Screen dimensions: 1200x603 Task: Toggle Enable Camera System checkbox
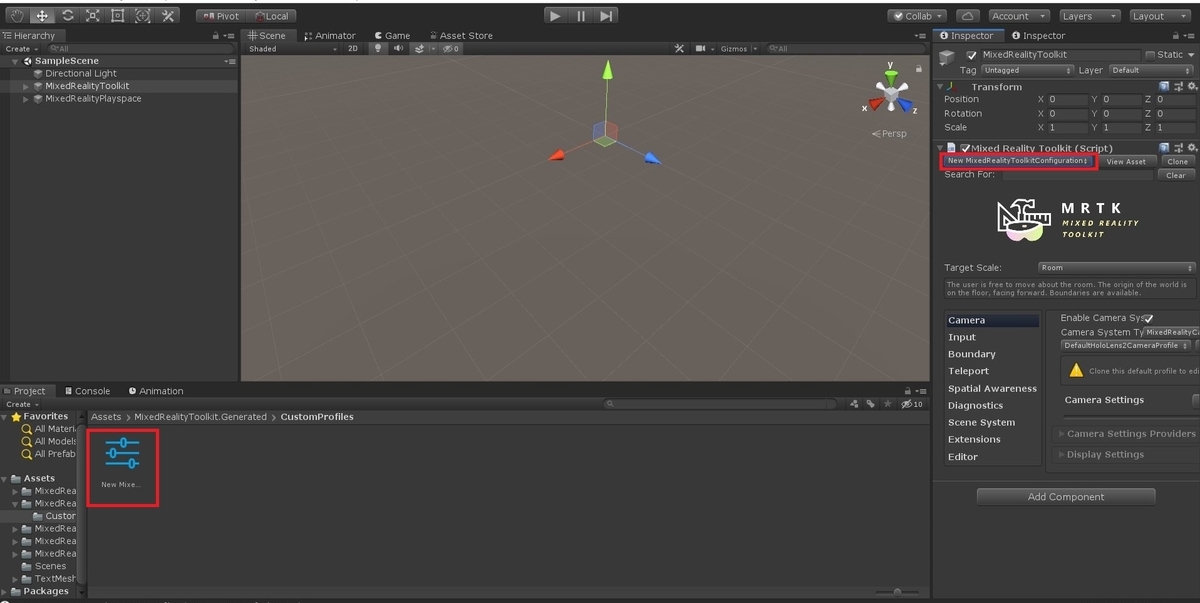pyautogui.click(x=1148, y=318)
